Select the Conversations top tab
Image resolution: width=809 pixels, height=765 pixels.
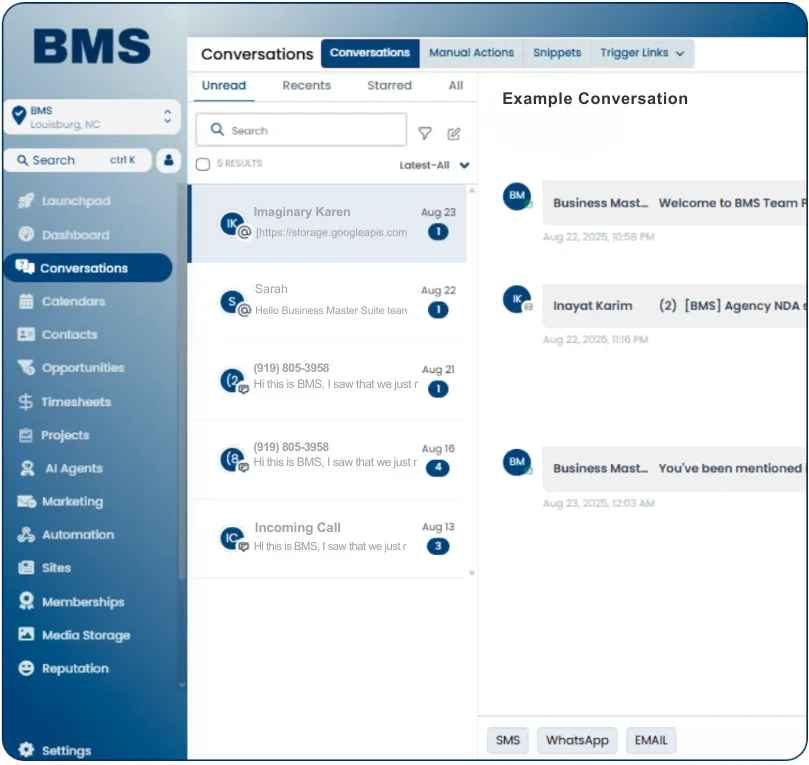(370, 53)
